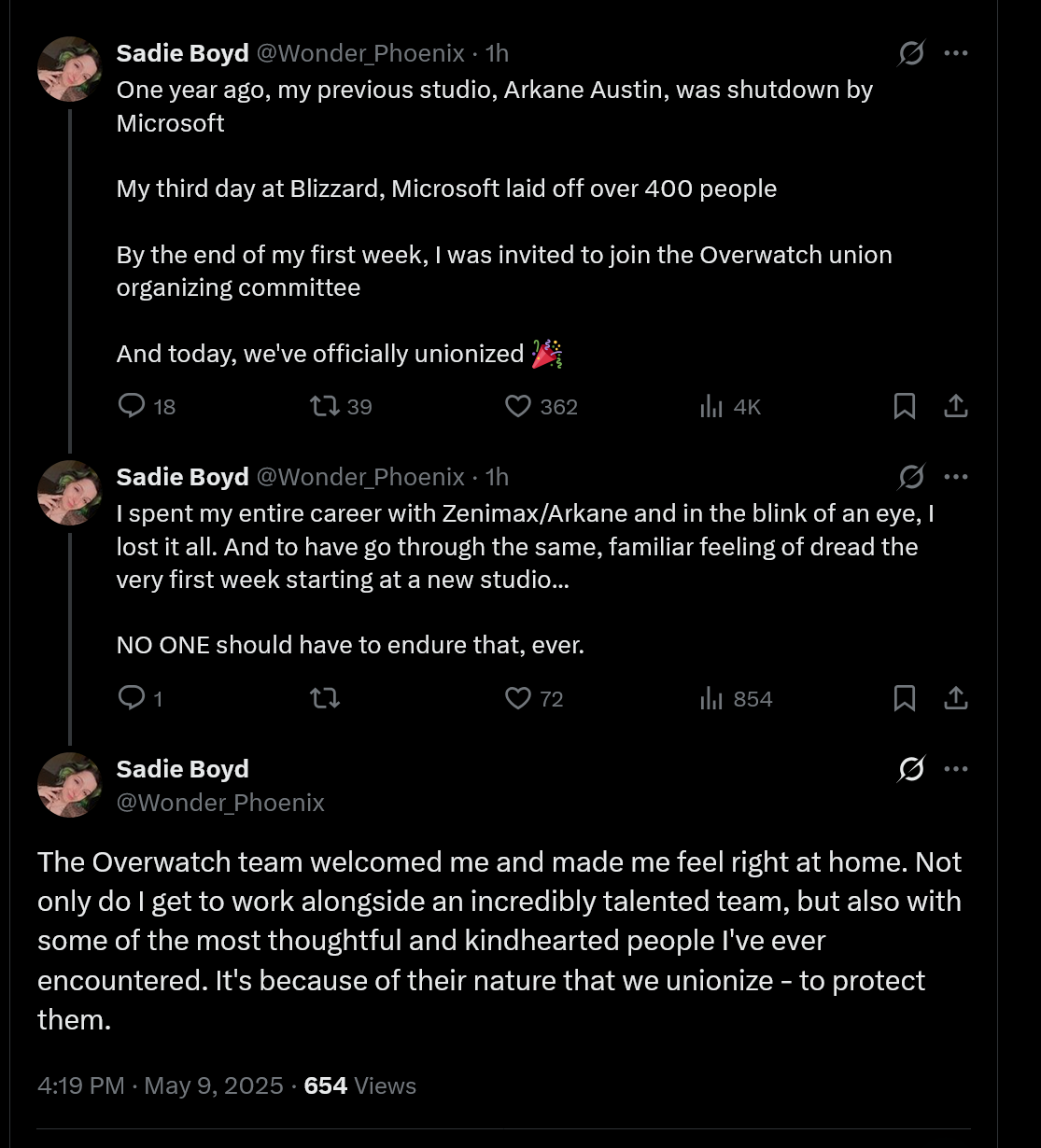Like the tweet with 362 likes
Screen dimensions: 1041x1148
click(x=518, y=406)
